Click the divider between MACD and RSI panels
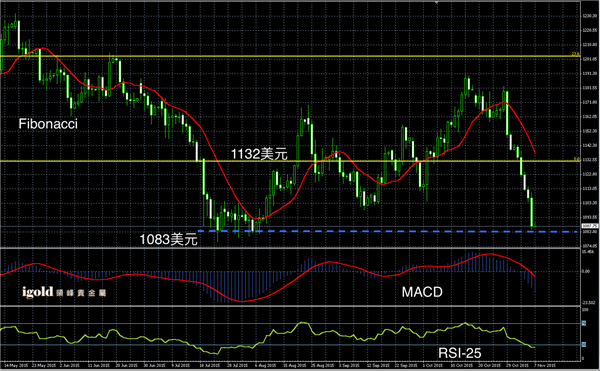600x371 pixels. click(x=291, y=306)
